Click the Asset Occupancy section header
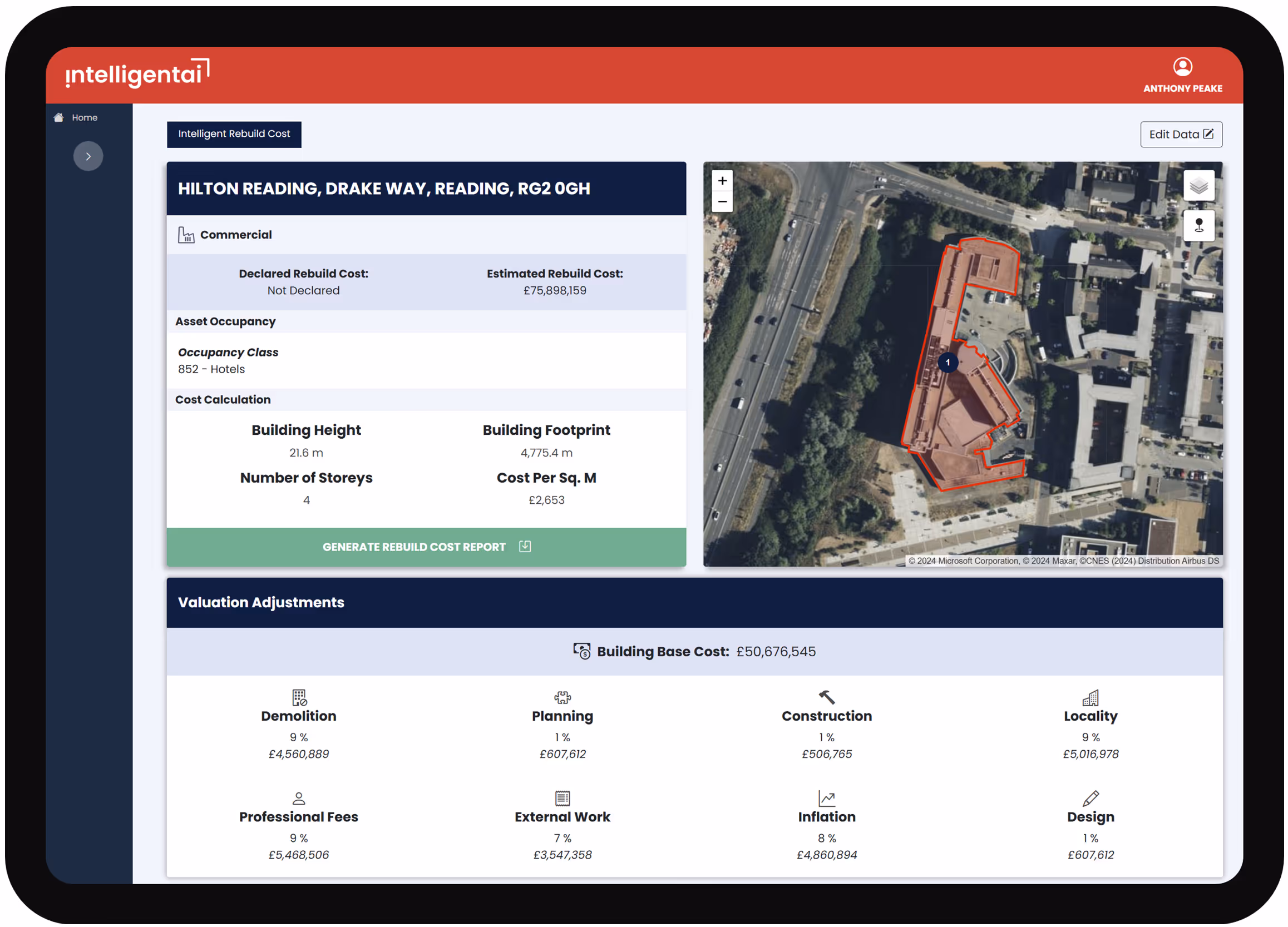Image resolution: width=1288 pixels, height=927 pixels. click(225, 322)
